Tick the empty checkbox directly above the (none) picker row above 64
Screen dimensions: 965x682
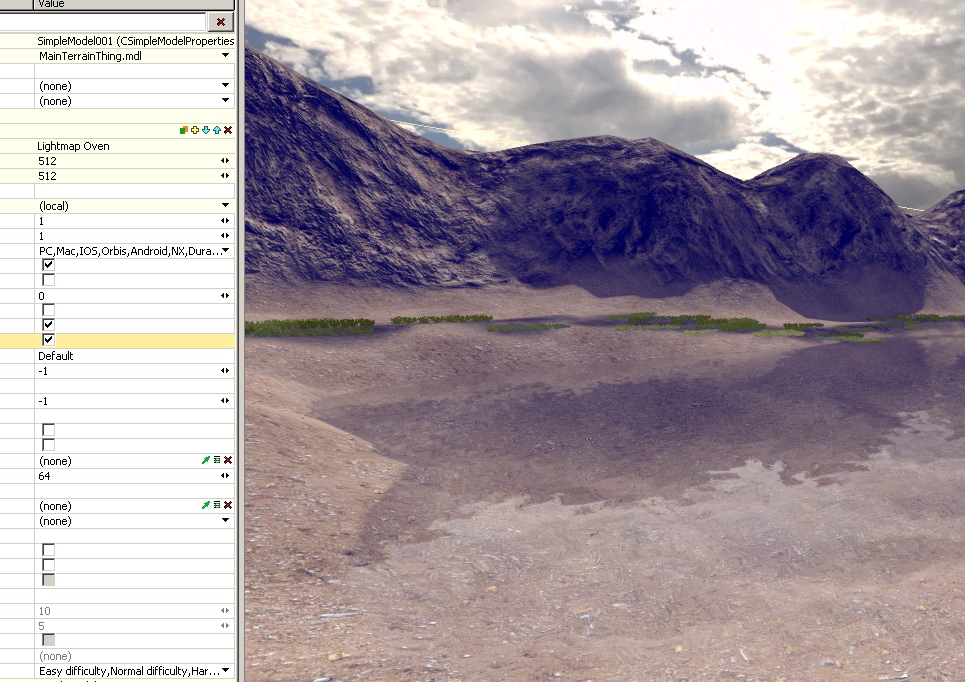pyautogui.click(x=48, y=445)
